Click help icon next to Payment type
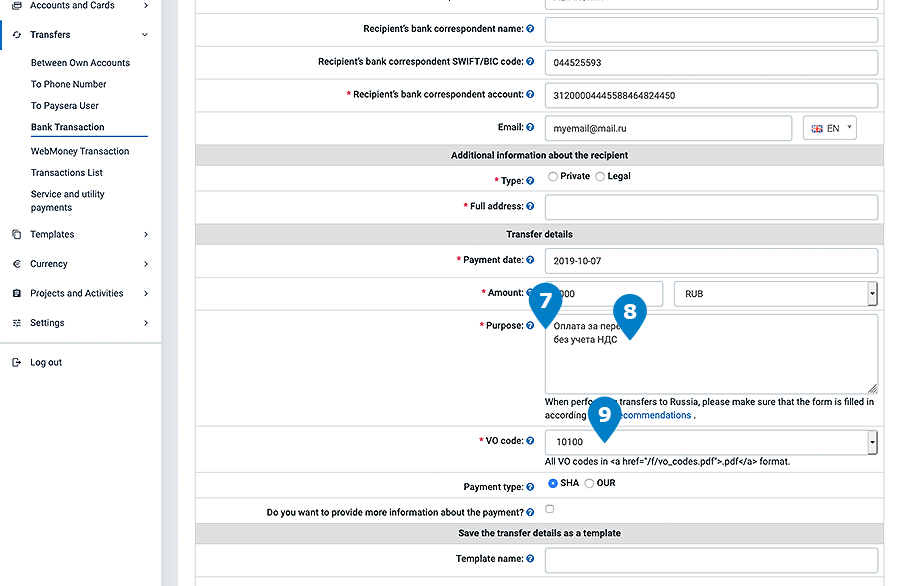 530,487
